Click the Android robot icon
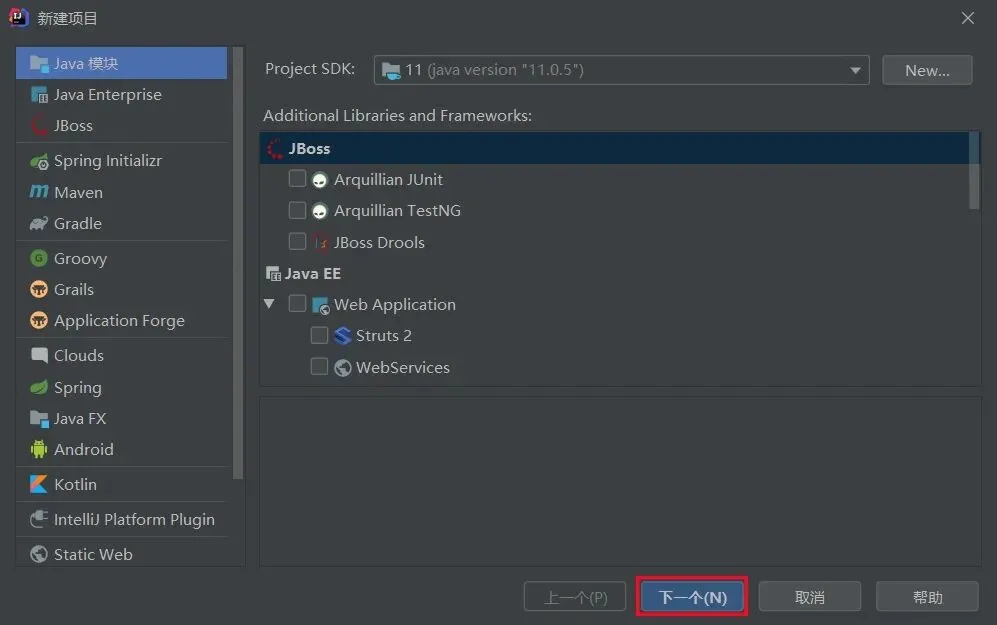Viewport: 997px width, 625px height. tap(39, 450)
